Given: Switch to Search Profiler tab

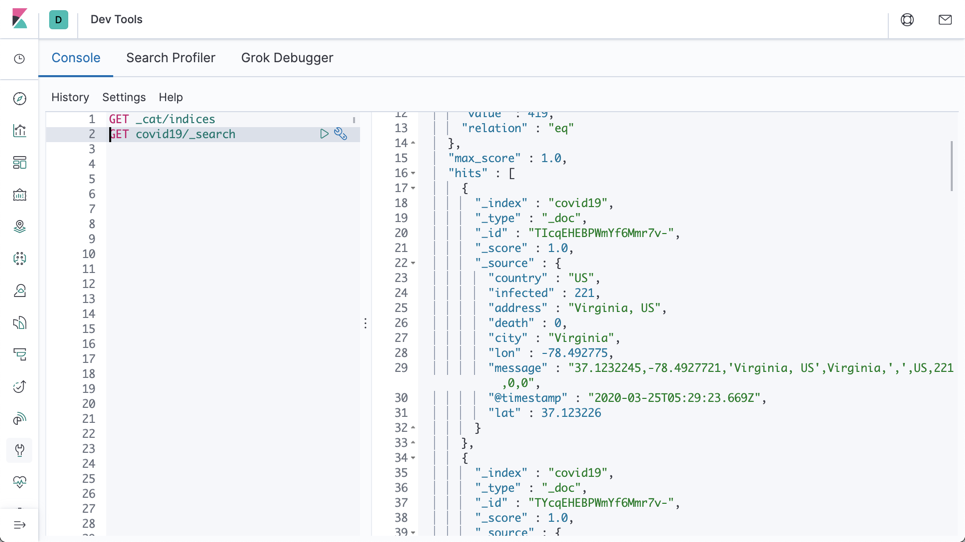Looking at the screenshot, I should coord(170,58).
